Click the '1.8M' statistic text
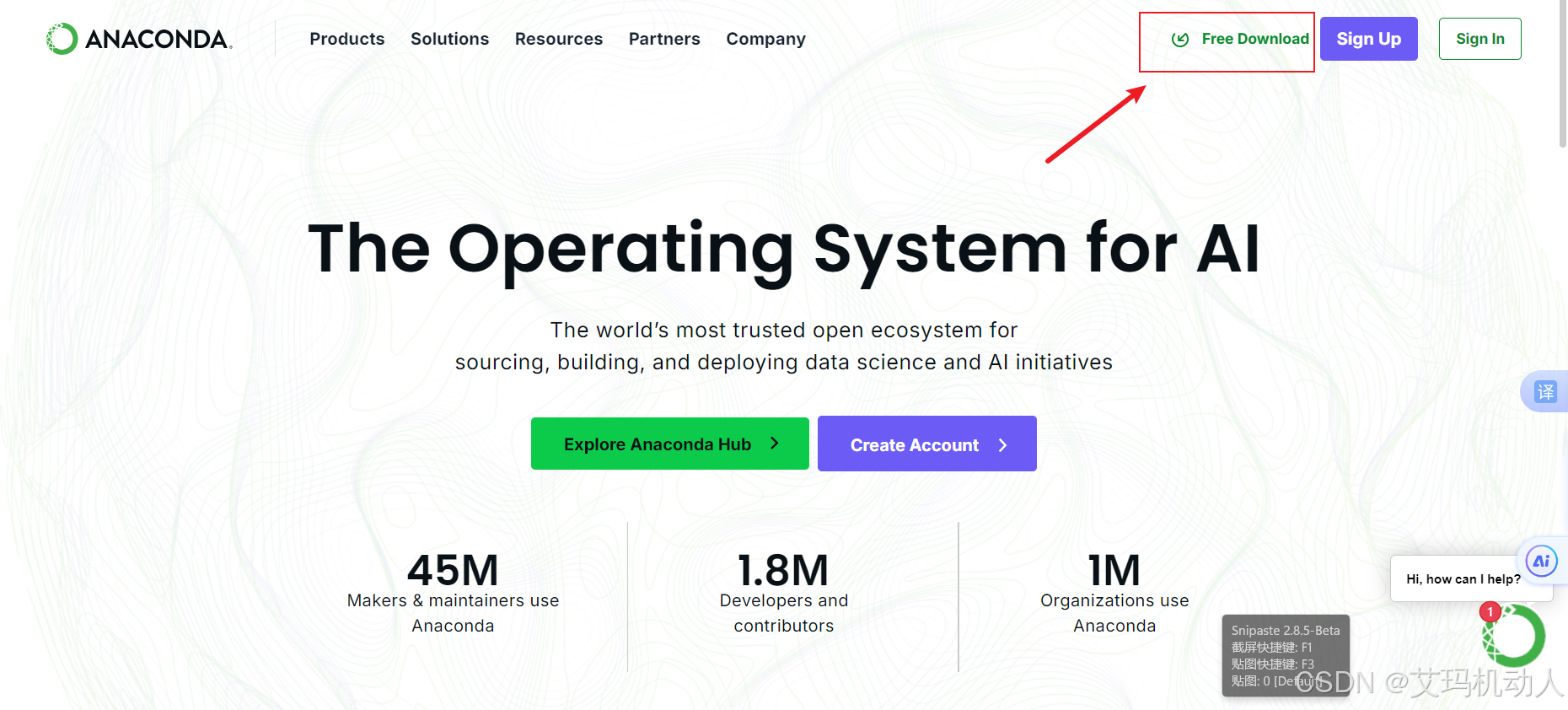Image resolution: width=1568 pixels, height=710 pixels. click(x=783, y=571)
